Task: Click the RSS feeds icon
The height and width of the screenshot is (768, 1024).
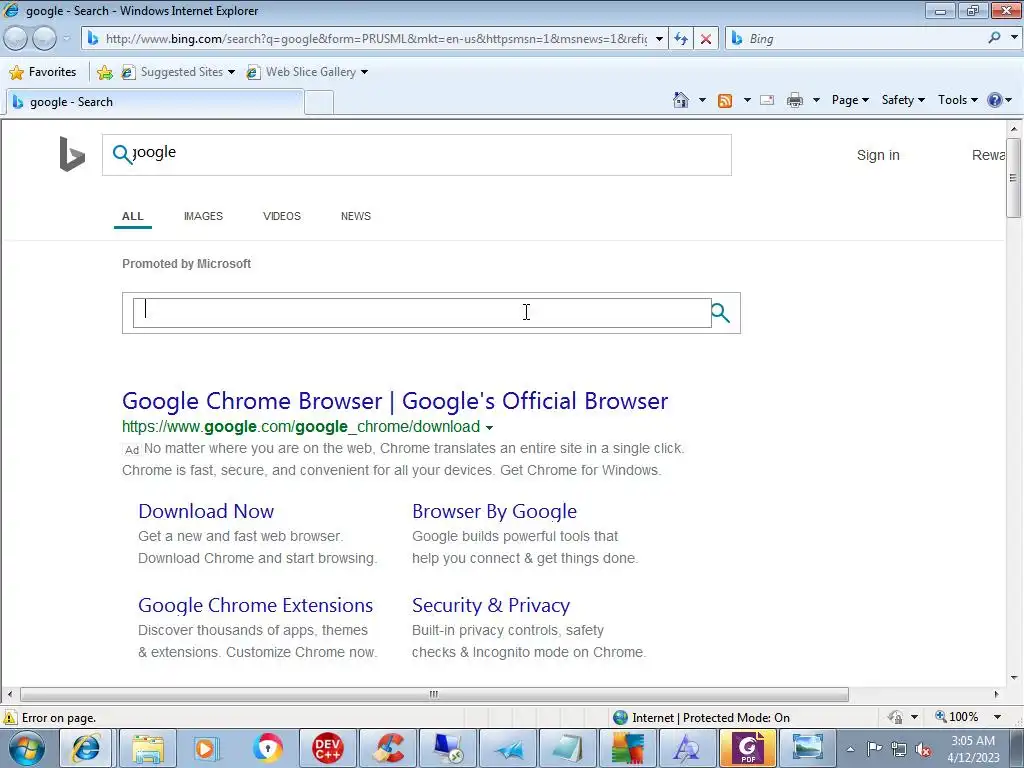Action: pyautogui.click(x=725, y=101)
